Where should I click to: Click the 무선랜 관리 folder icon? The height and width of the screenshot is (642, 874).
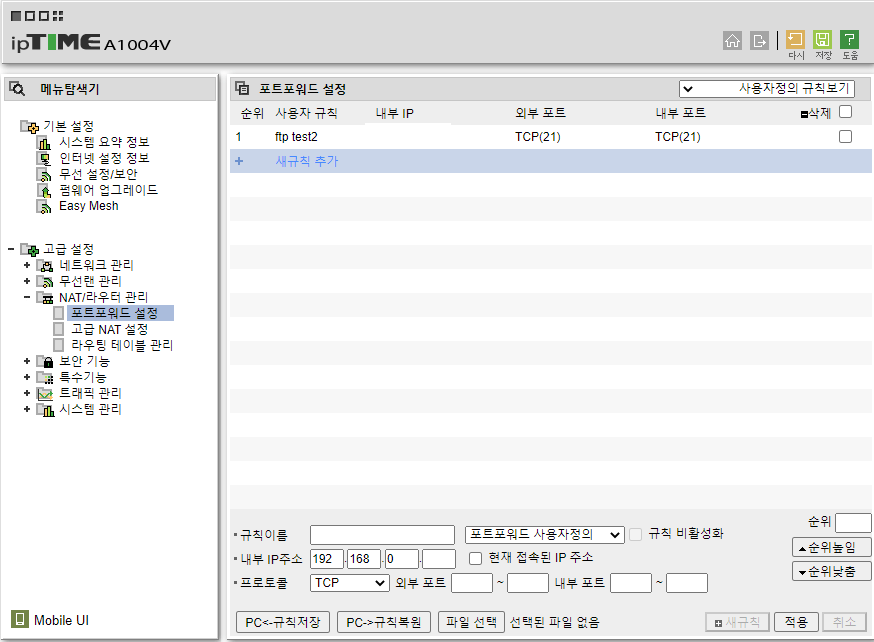[45, 281]
